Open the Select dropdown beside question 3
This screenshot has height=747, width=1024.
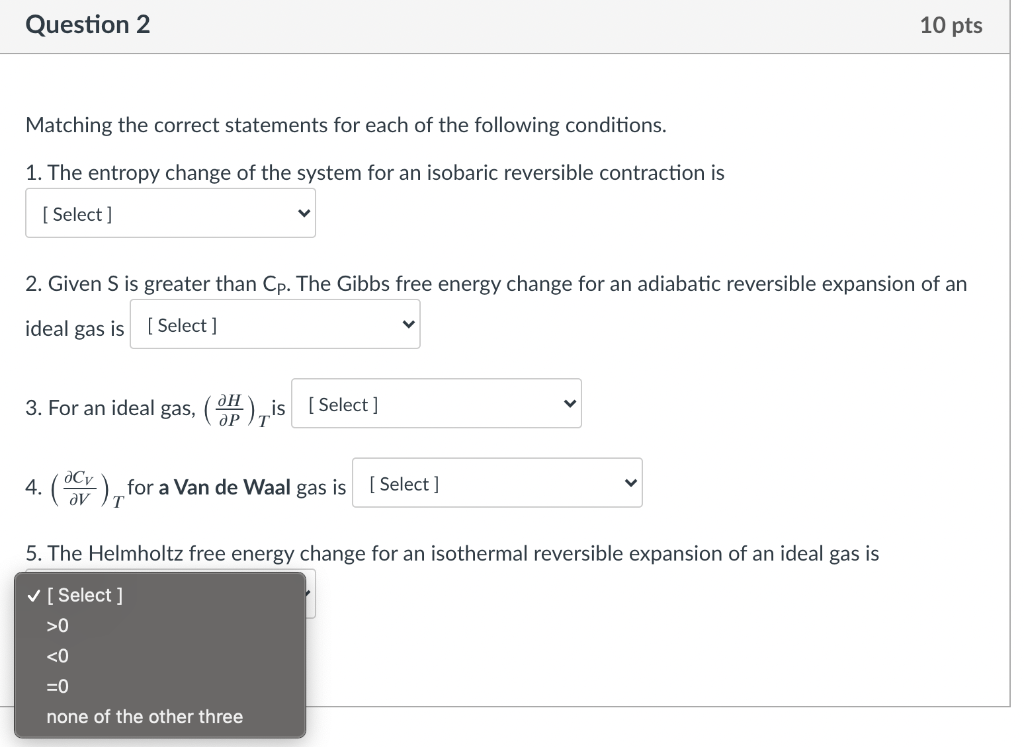point(436,403)
